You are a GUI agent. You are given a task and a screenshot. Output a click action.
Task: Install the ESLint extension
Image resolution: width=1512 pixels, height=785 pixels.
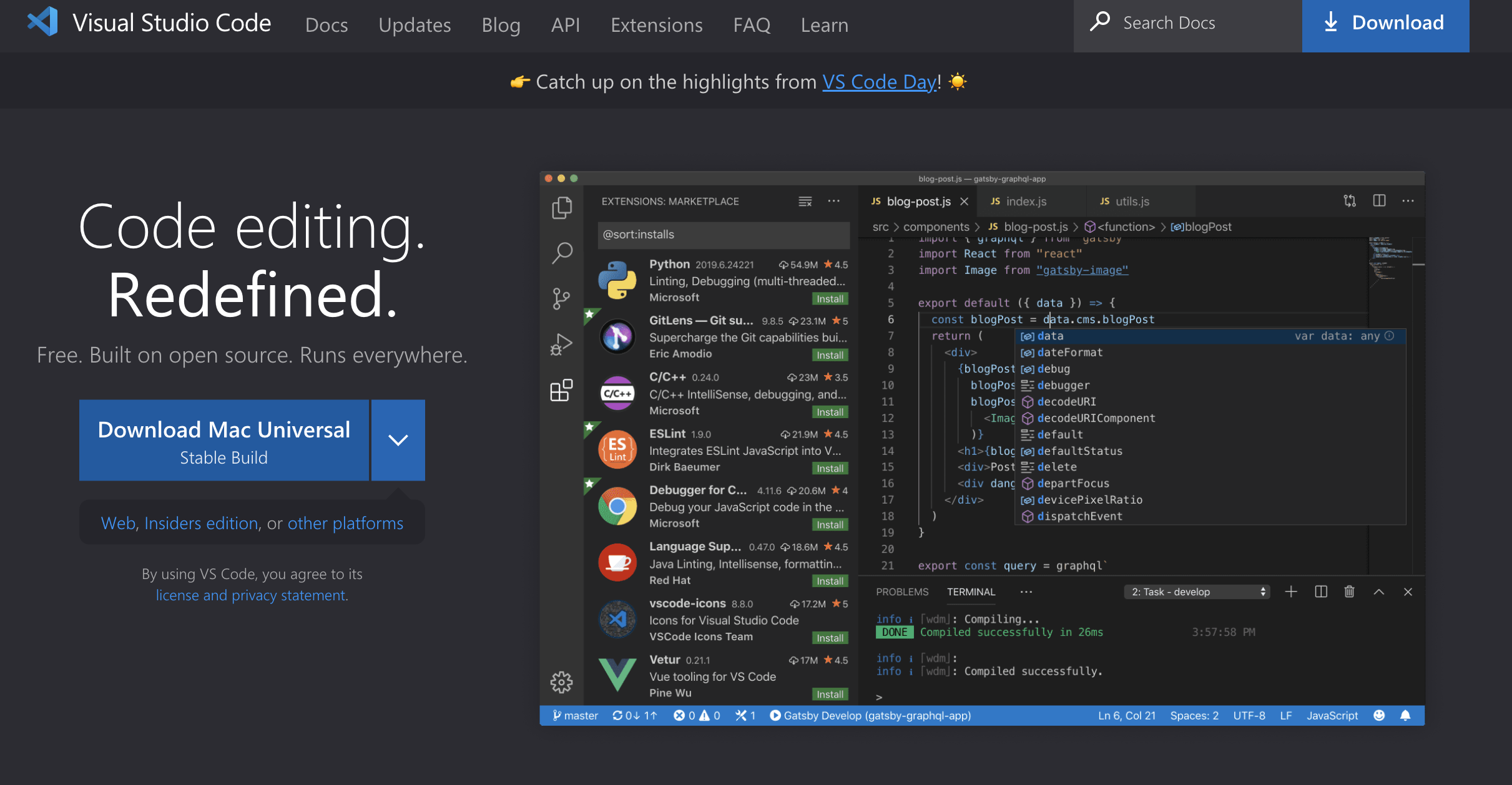830,469
